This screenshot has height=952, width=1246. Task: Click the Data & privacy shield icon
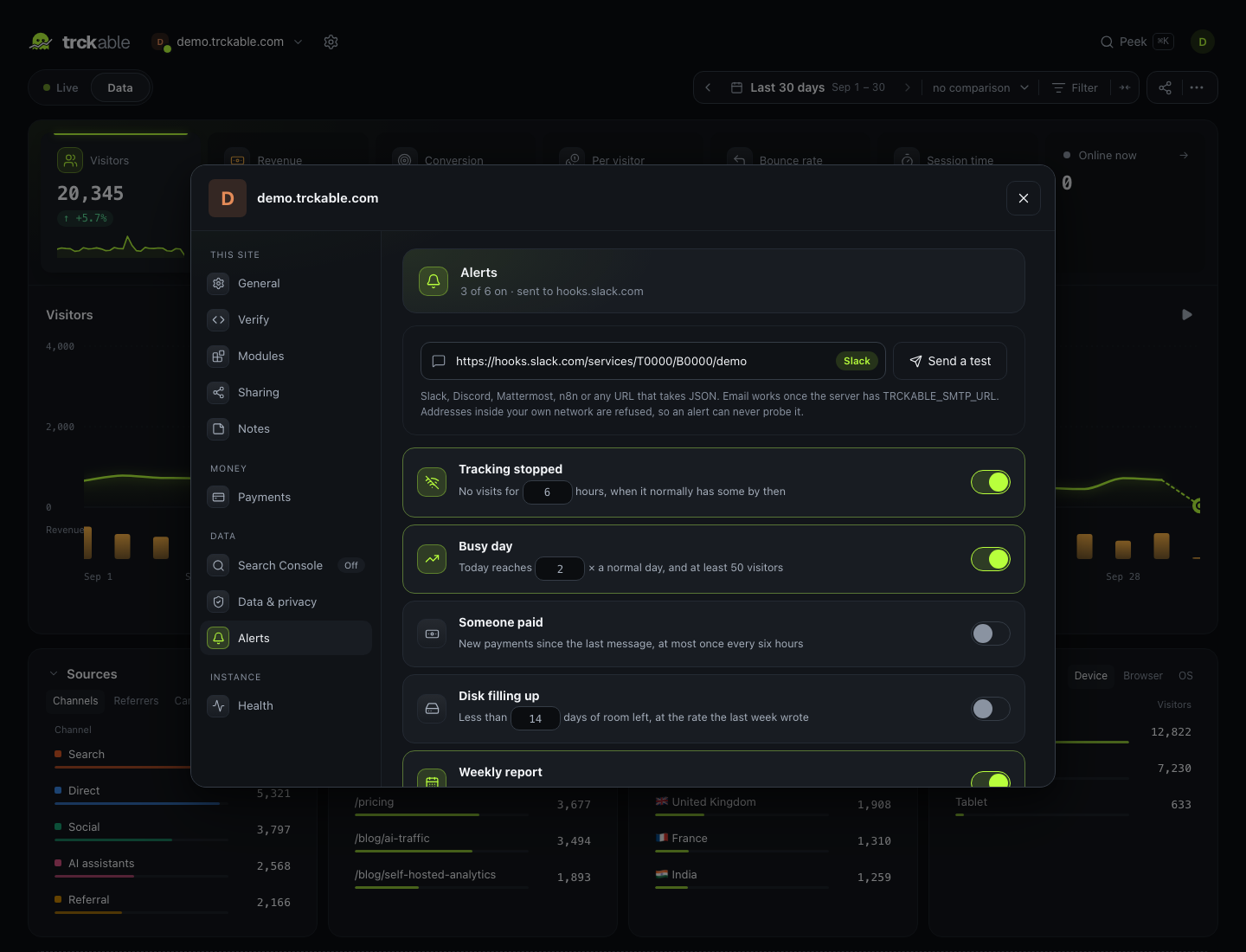218,601
